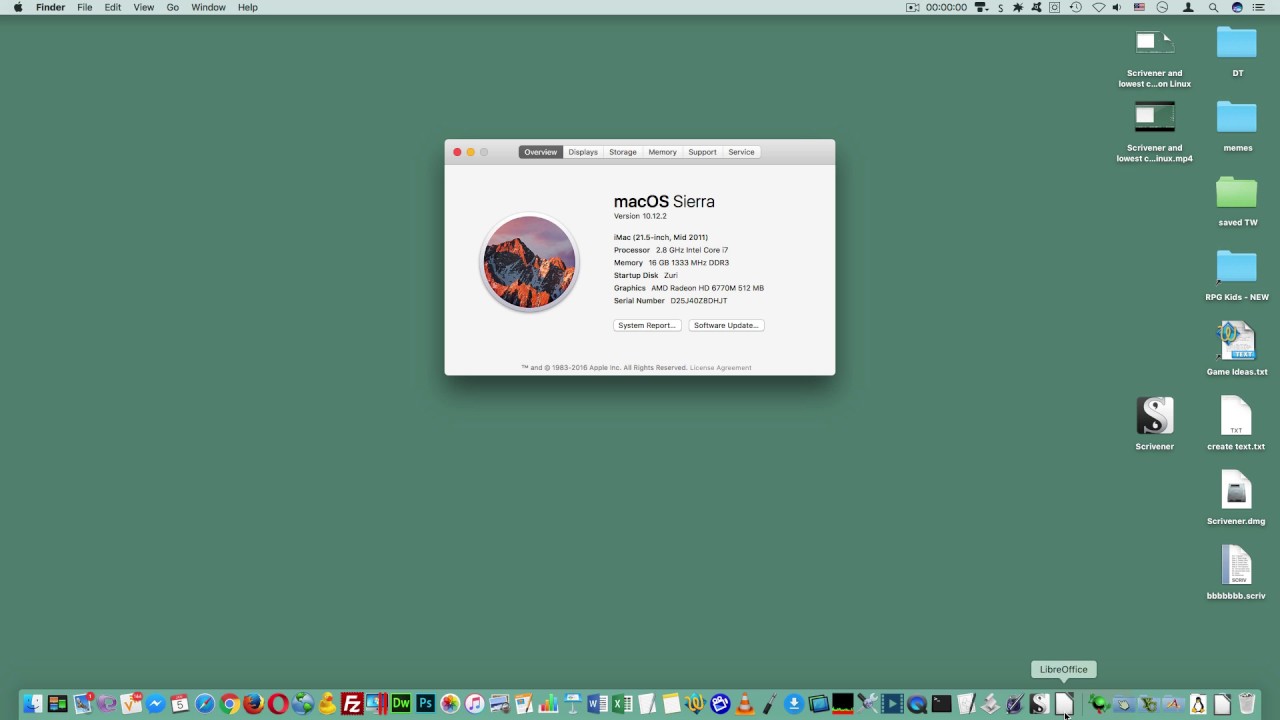This screenshot has height=720, width=1280.
Task: Open Finder from the Dock
Action: pos(33,704)
